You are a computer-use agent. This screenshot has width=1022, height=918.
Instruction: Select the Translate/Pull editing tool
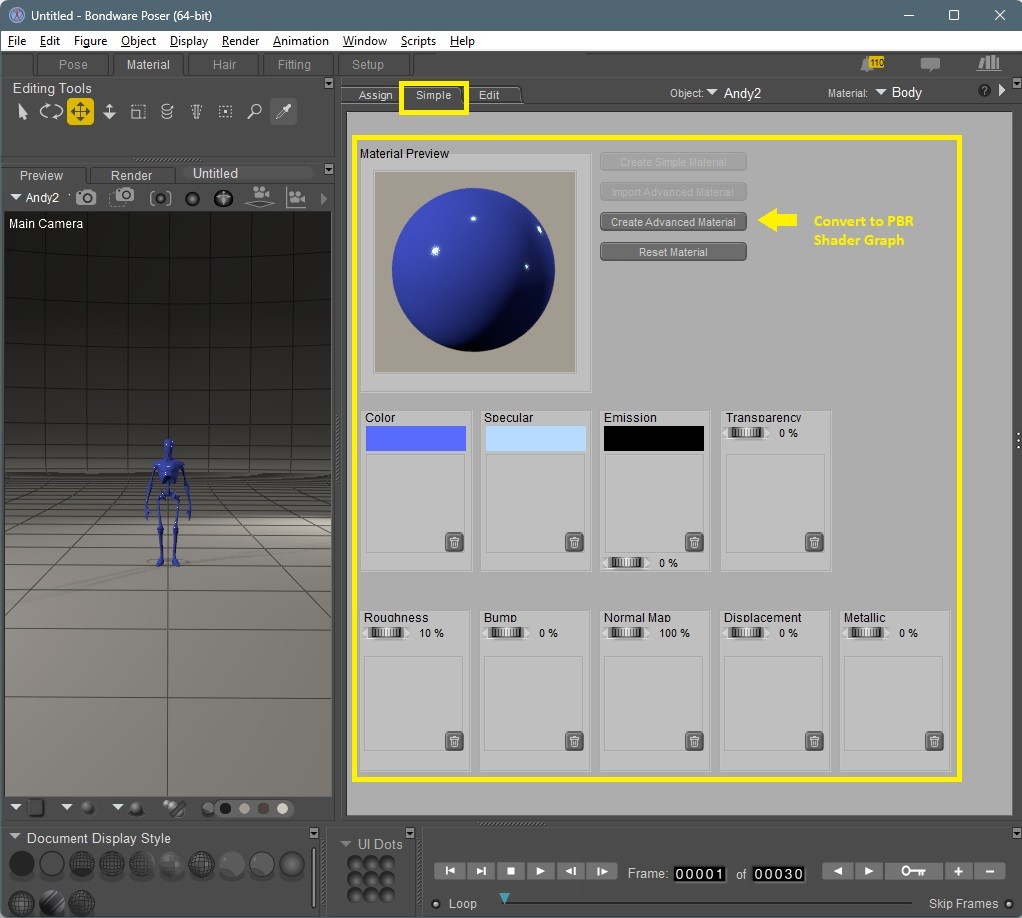(80, 112)
